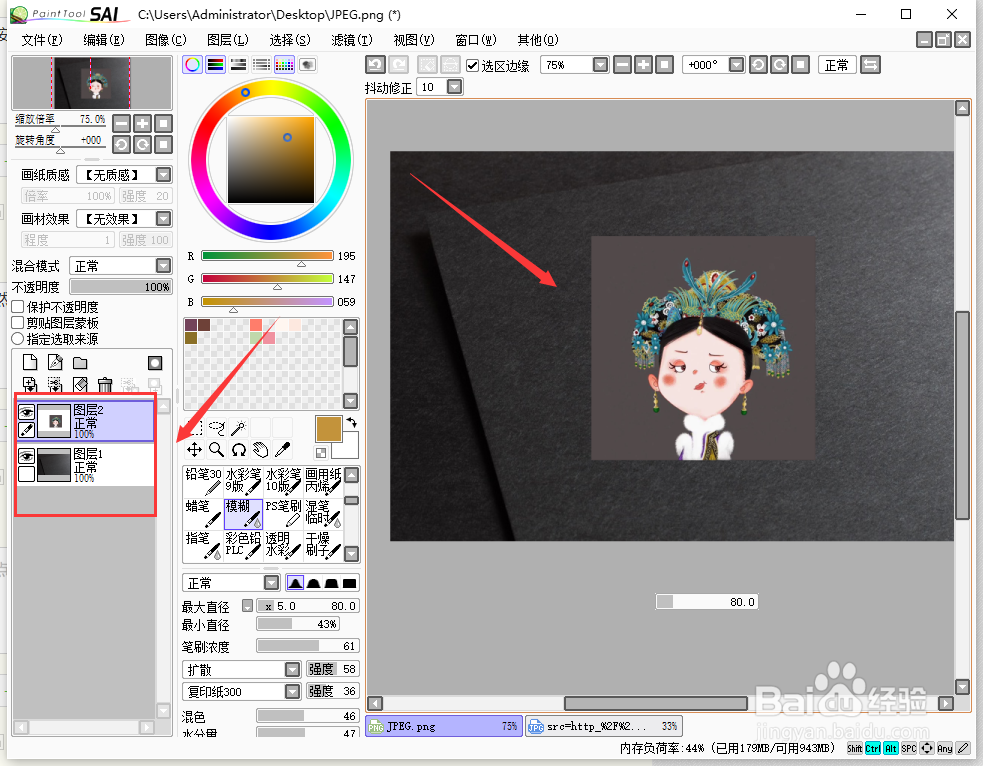Open the 编辑(E) menu

[x=103, y=40]
